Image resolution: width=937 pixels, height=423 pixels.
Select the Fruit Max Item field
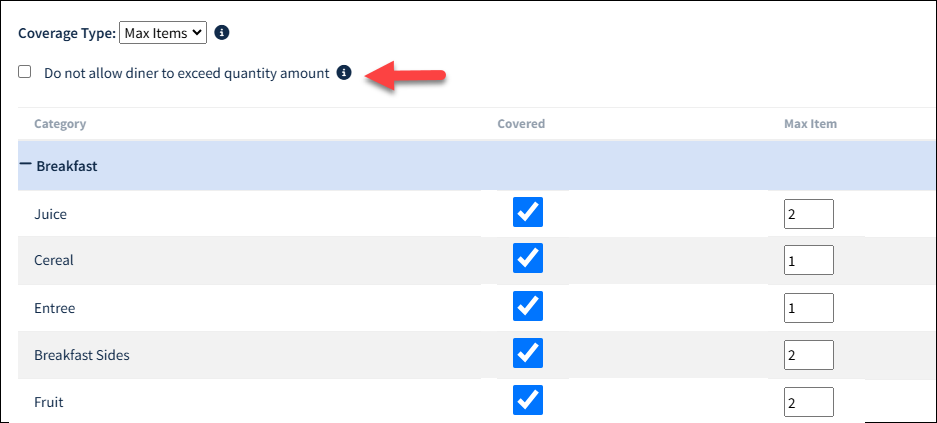coord(809,401)
